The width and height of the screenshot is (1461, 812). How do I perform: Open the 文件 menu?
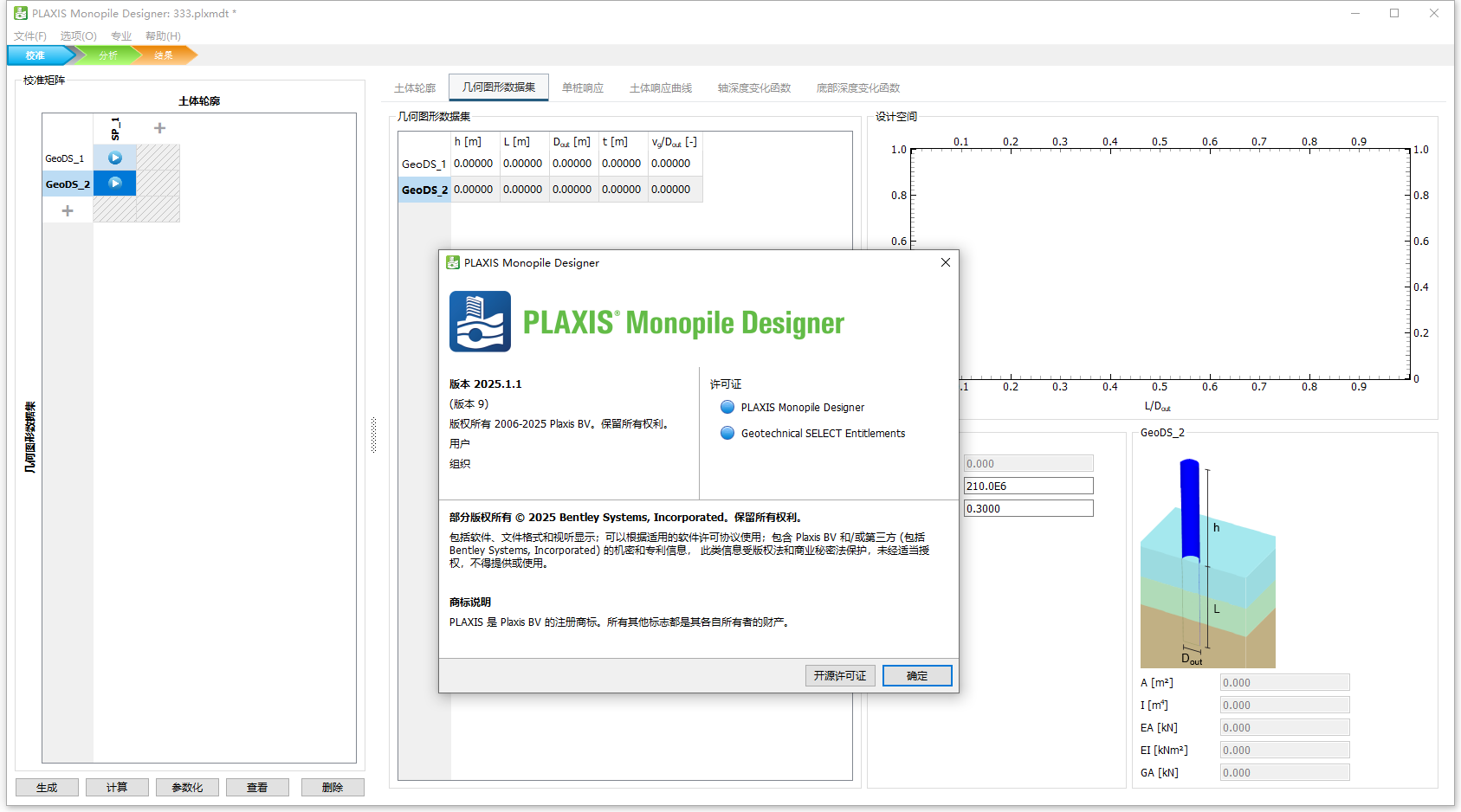29,36
